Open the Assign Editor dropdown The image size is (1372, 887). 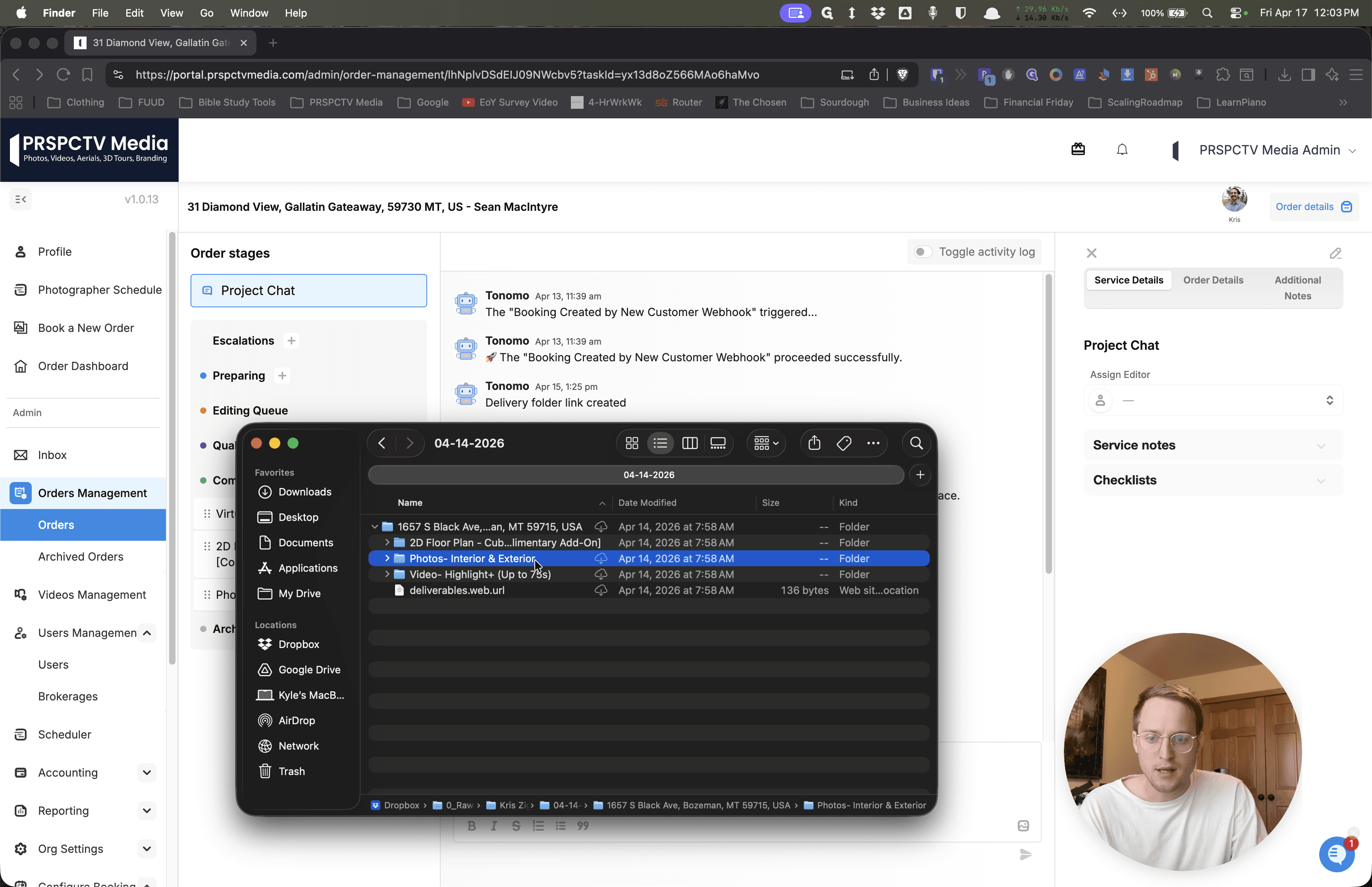point(1212,400)
